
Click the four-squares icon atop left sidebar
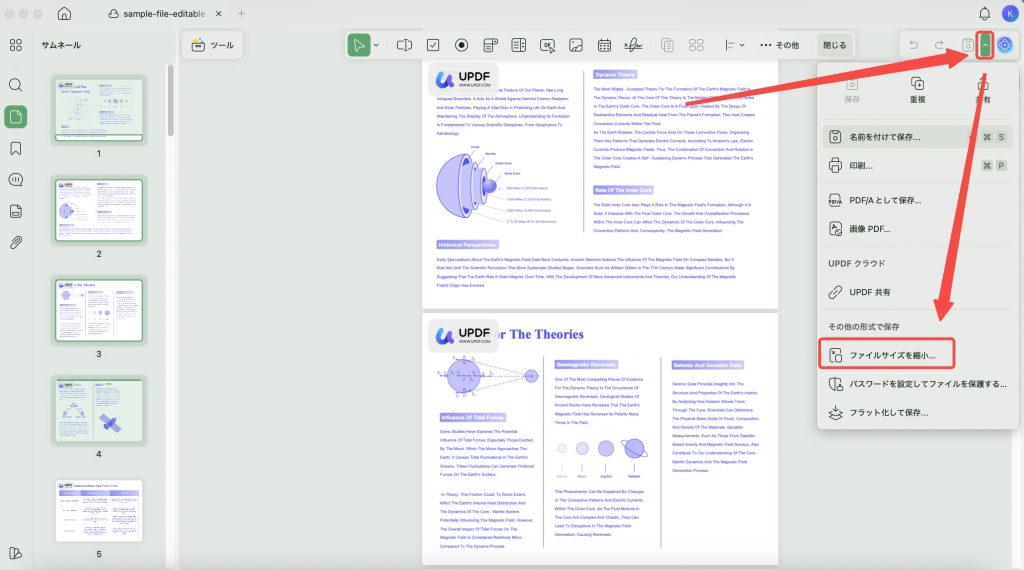[16, 45]
